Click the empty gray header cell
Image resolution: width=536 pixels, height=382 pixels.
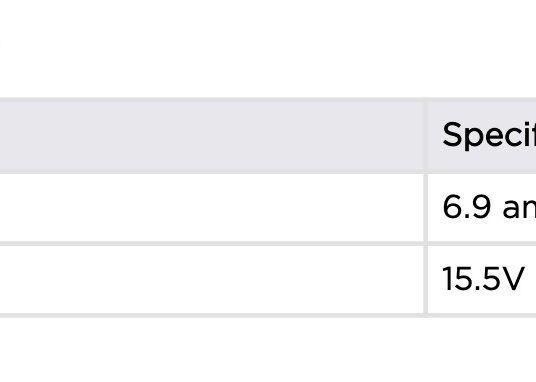pos(212,135)
